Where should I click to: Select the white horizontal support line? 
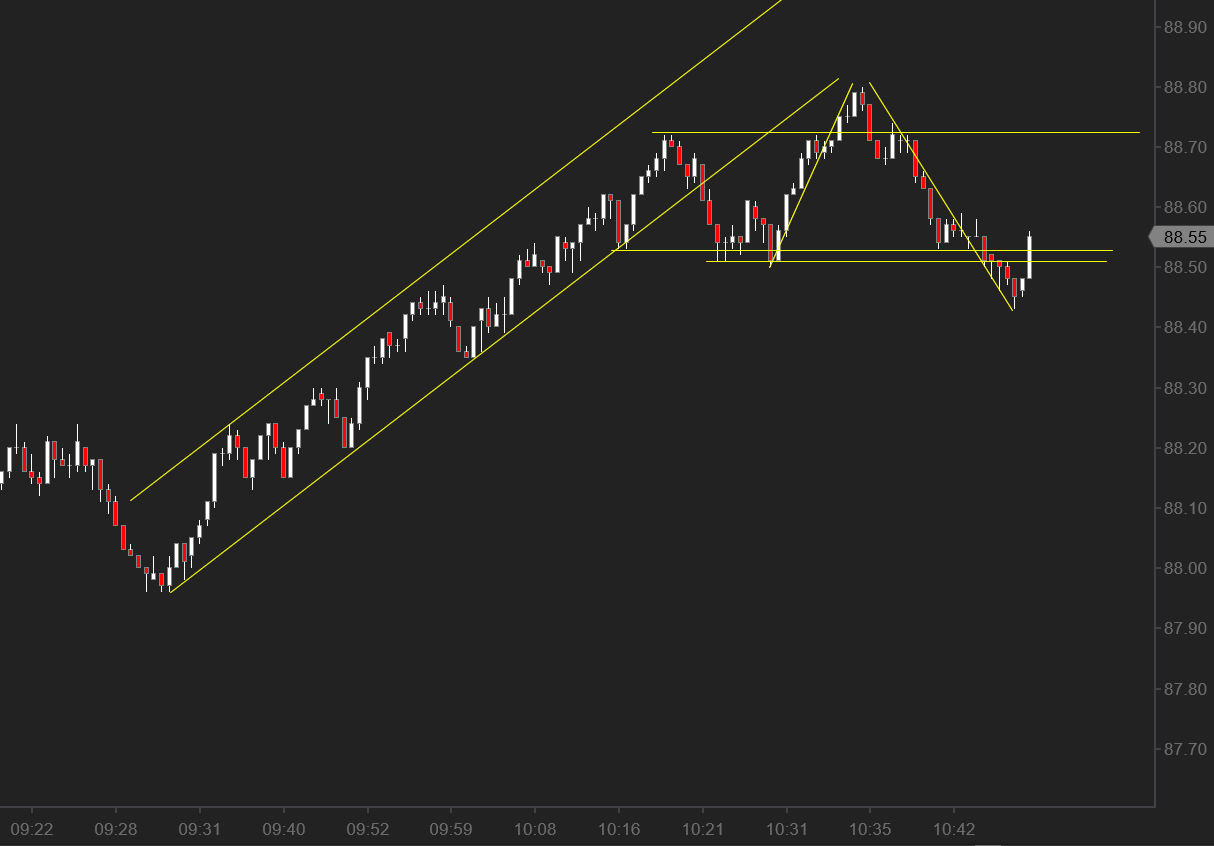pos(906,261)
